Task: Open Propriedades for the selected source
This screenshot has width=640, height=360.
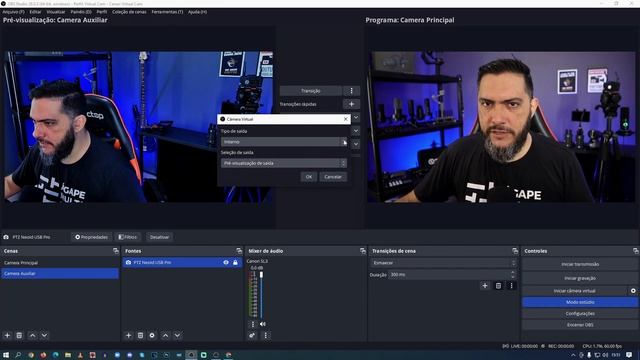Action: click(91, 237)
